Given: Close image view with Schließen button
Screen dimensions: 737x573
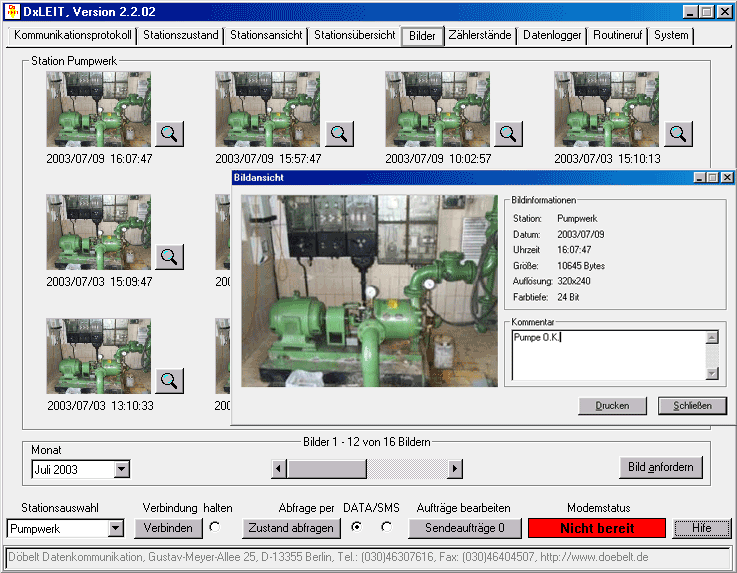Looking at the screenshot, I should (x=692, y=406).
